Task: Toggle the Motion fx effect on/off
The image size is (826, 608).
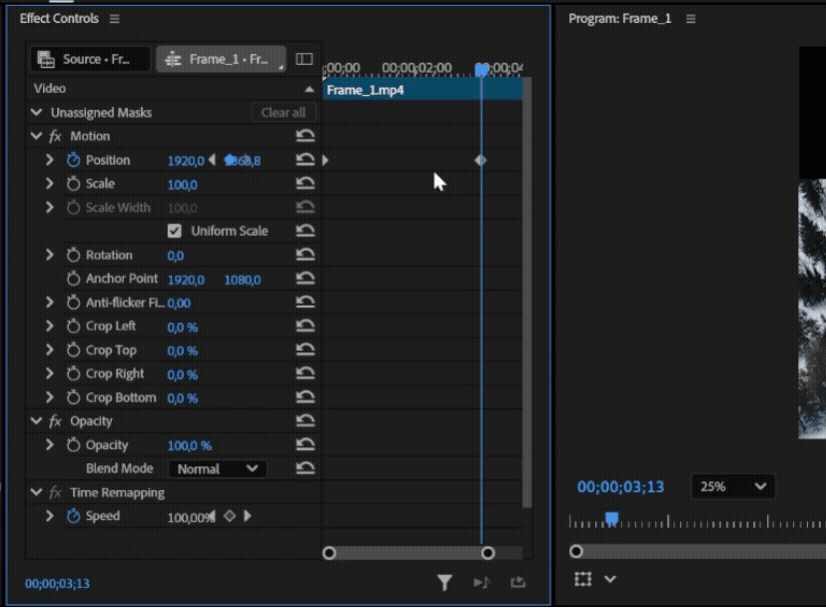Action: point(55,136)
